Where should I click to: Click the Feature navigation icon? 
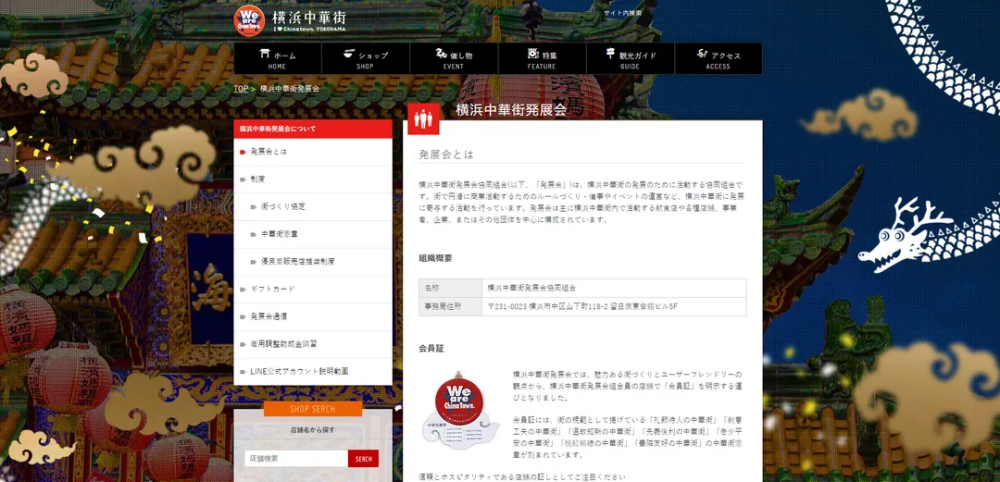coord(533,54)
